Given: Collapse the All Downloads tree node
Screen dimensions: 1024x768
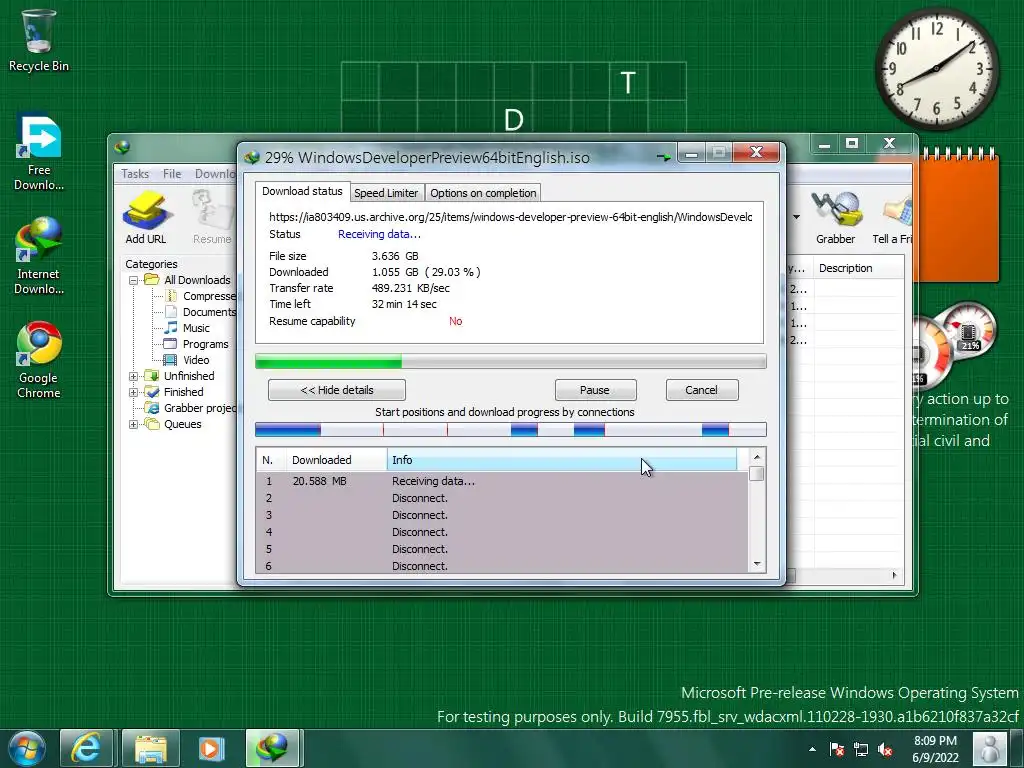Looking at the screenshot, I should [x=133, y=280].
